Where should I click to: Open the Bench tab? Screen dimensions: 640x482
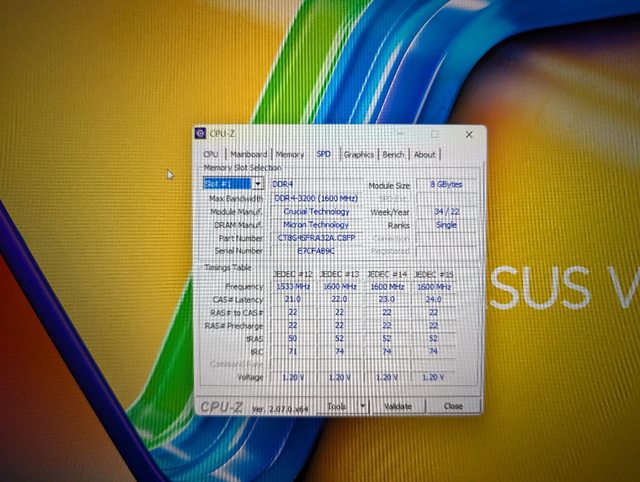[x=393, y=154]
